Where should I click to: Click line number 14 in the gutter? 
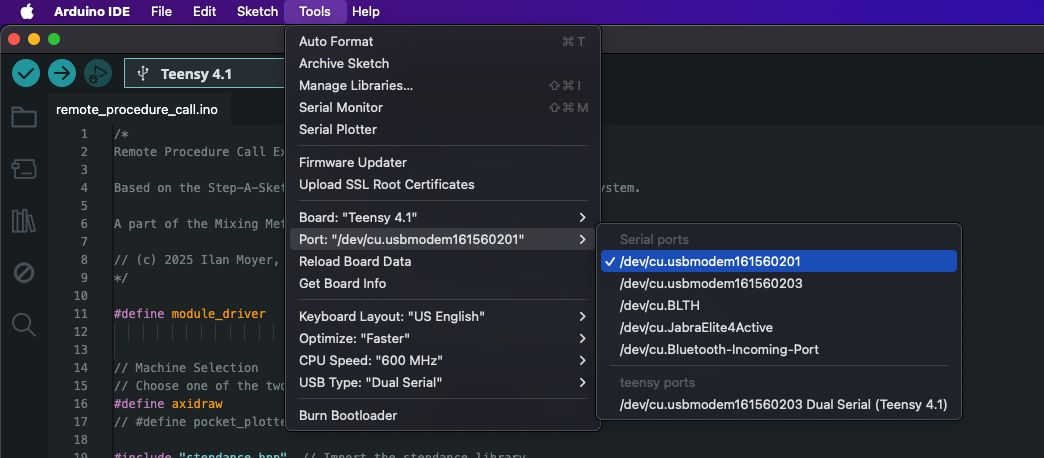click(x=84, y=368)
